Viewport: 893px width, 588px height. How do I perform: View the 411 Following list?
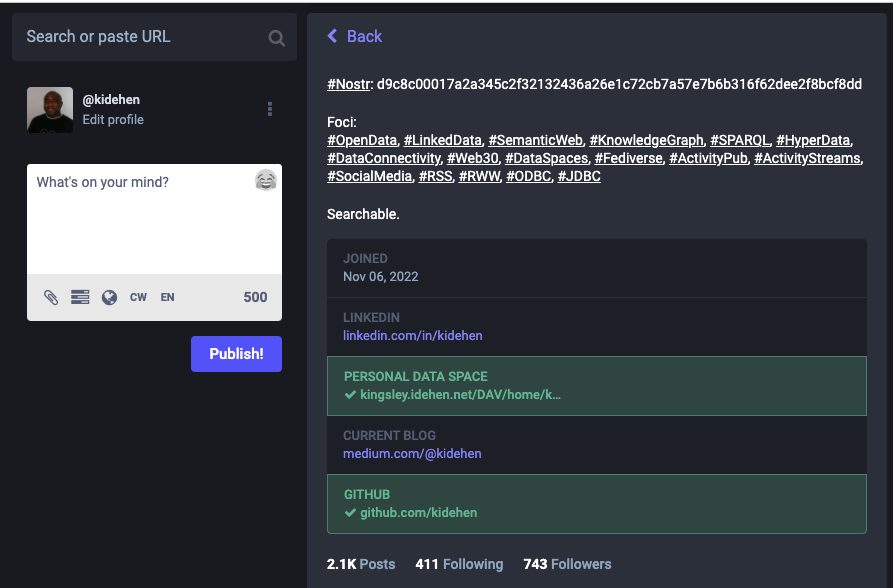point(459,564)
